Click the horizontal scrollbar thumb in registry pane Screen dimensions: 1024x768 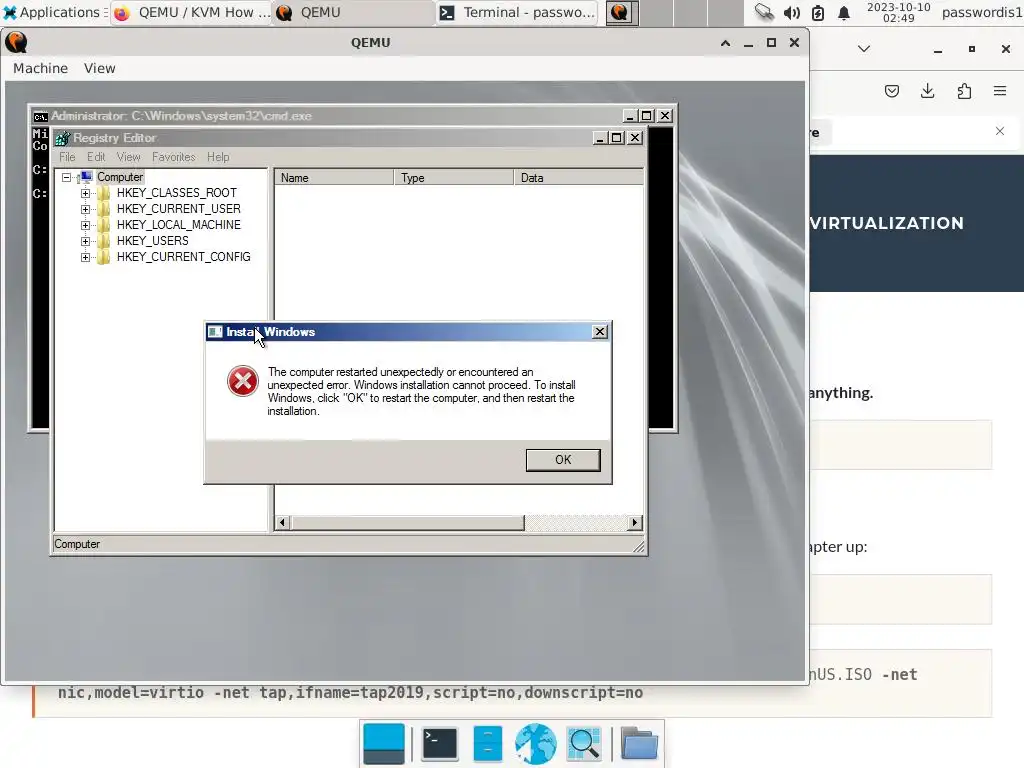408,522
